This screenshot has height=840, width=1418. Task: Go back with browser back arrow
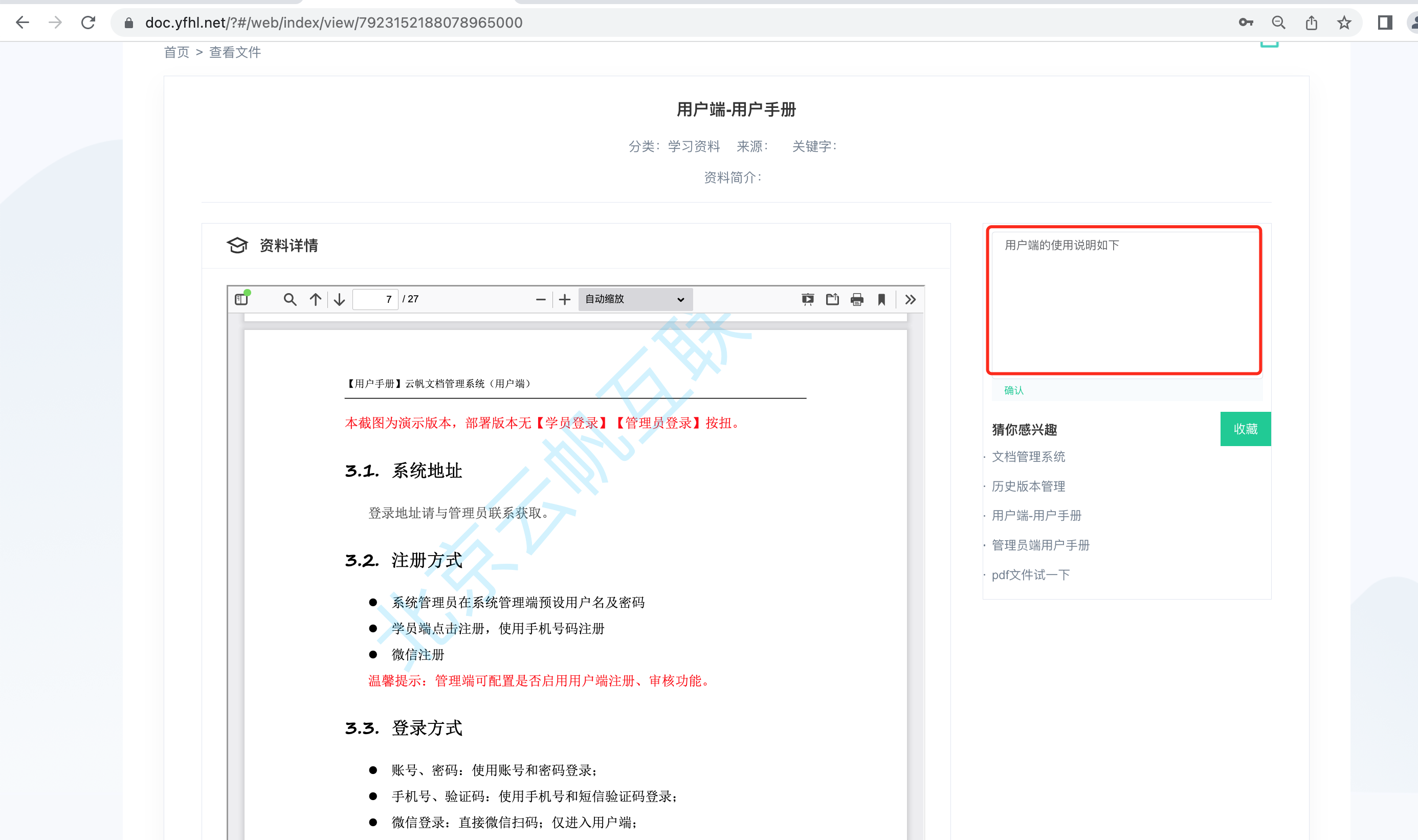(23, 23)
